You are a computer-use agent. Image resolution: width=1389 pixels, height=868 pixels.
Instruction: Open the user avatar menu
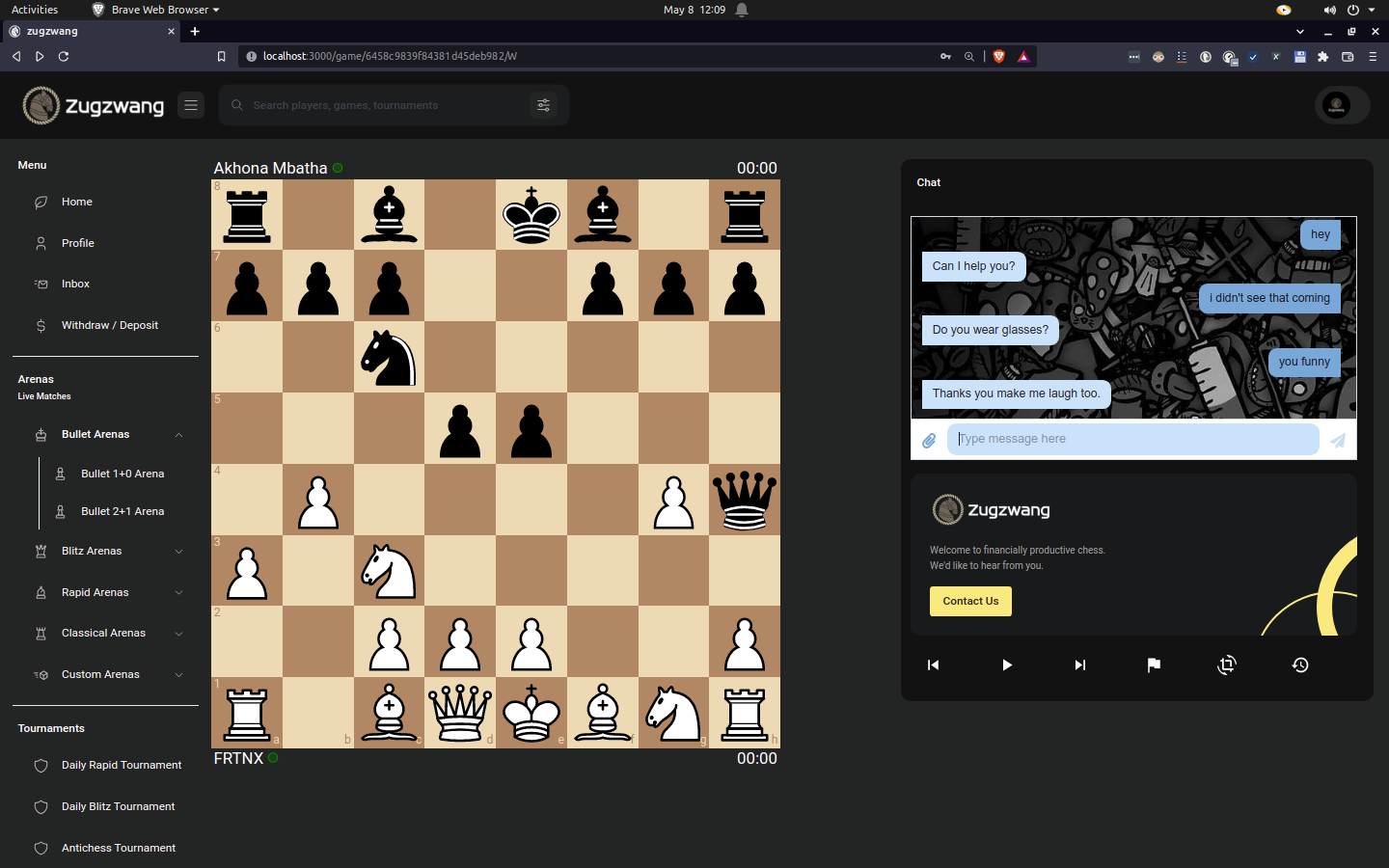coord(1336,105)
